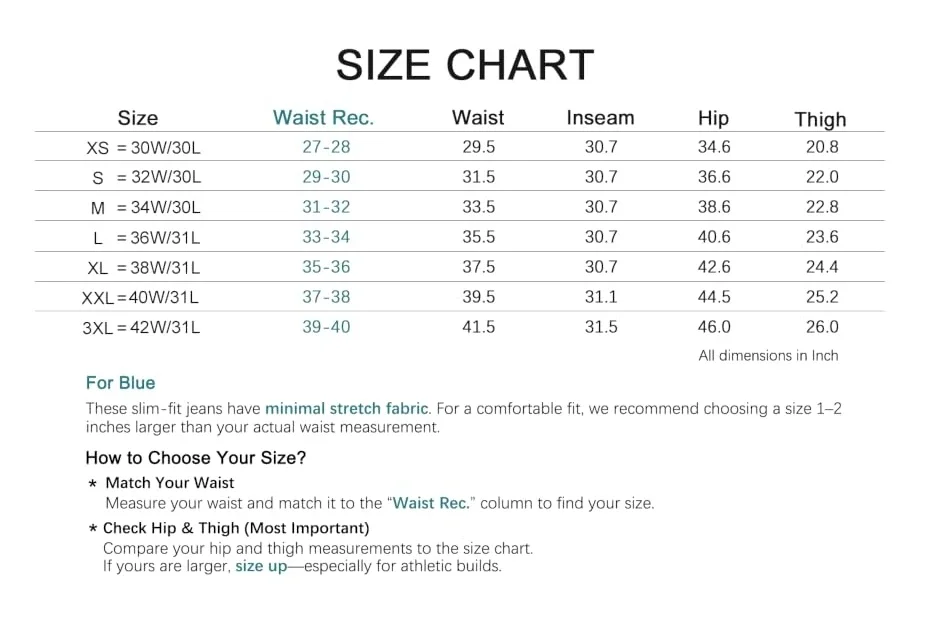Click the SIZE CHART title
Viewport: 942px width, 622px height.
click(465, 65)
